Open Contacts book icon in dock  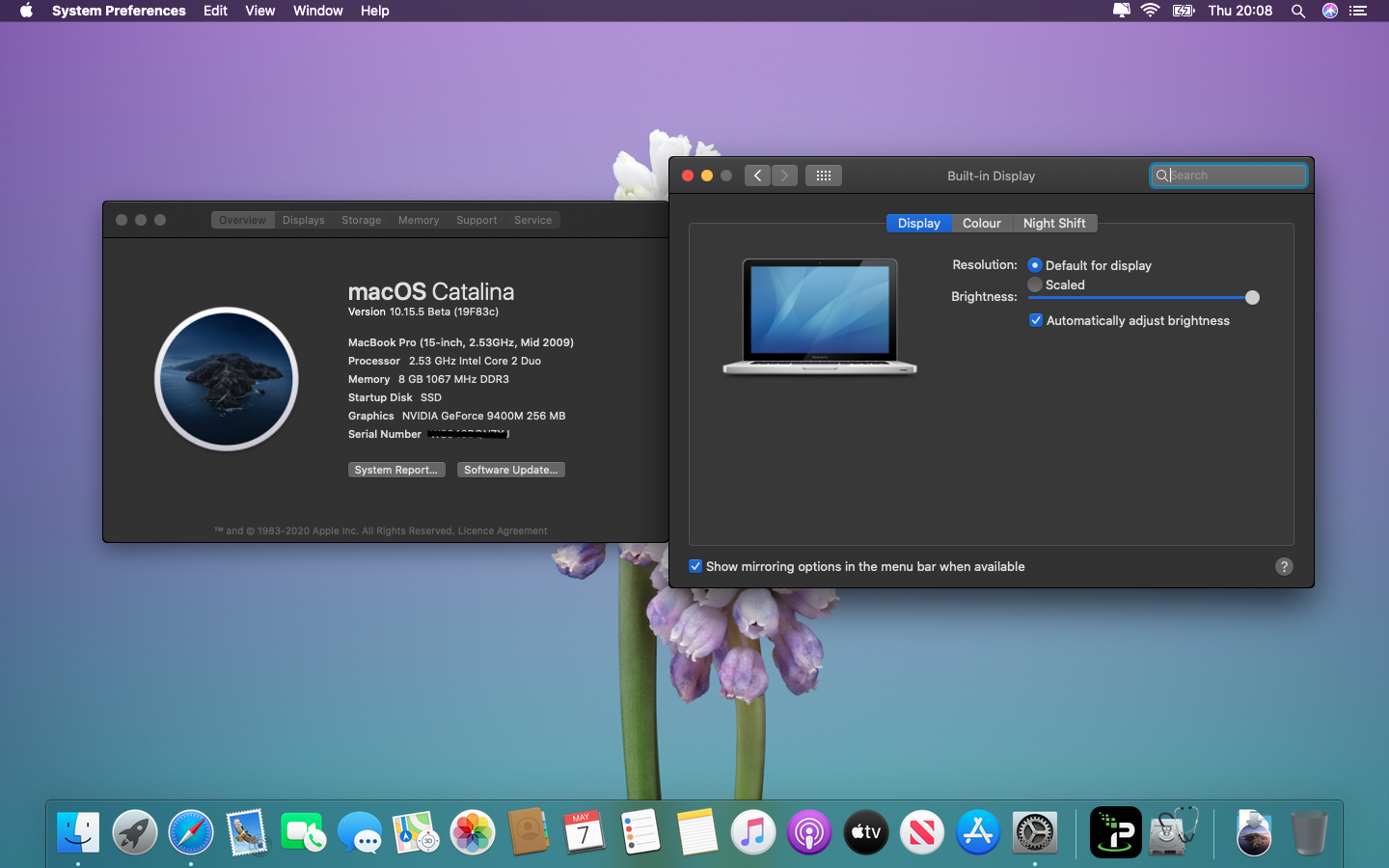[x=529, y=831]
